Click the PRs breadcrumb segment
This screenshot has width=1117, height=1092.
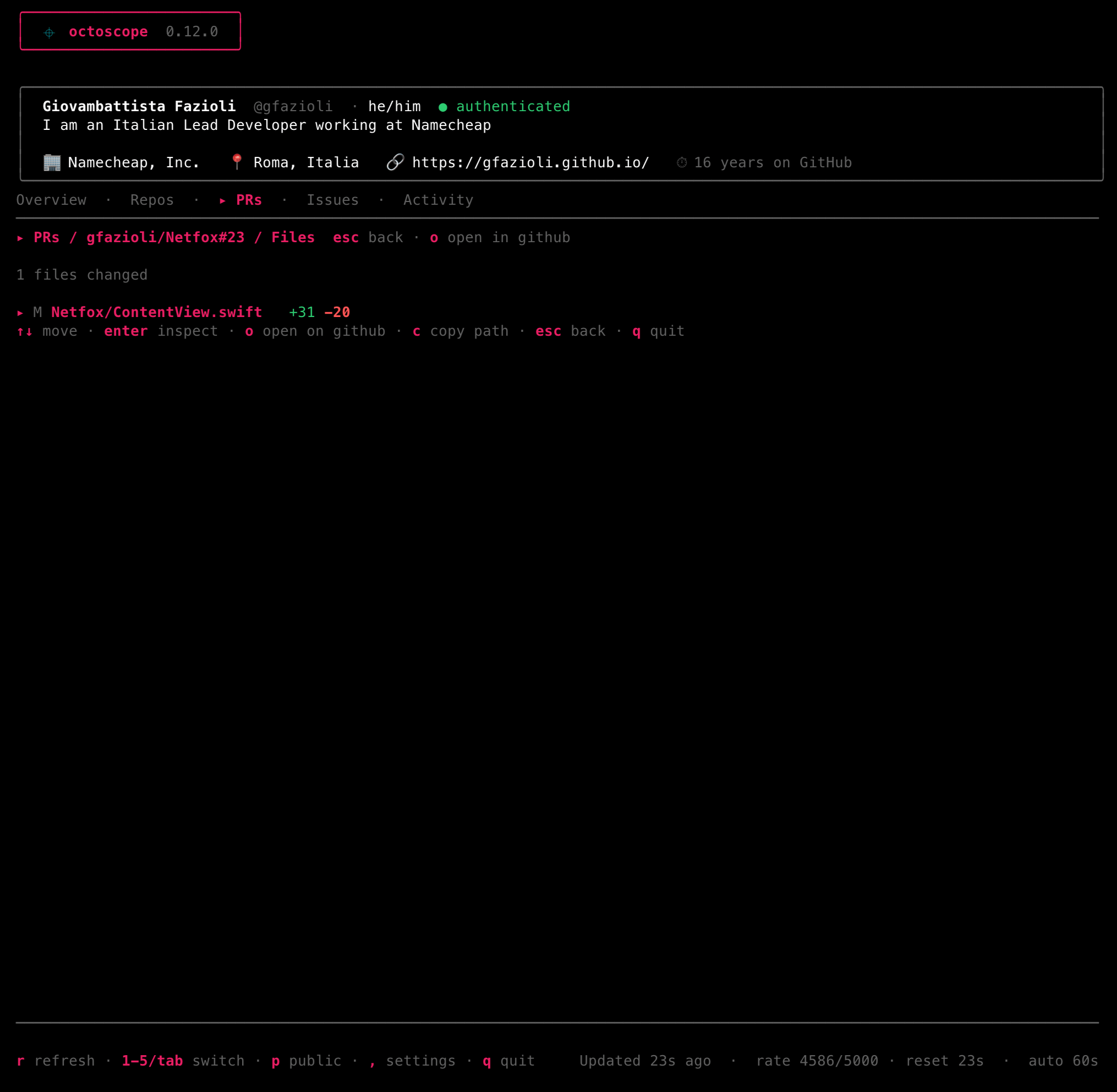46,237
